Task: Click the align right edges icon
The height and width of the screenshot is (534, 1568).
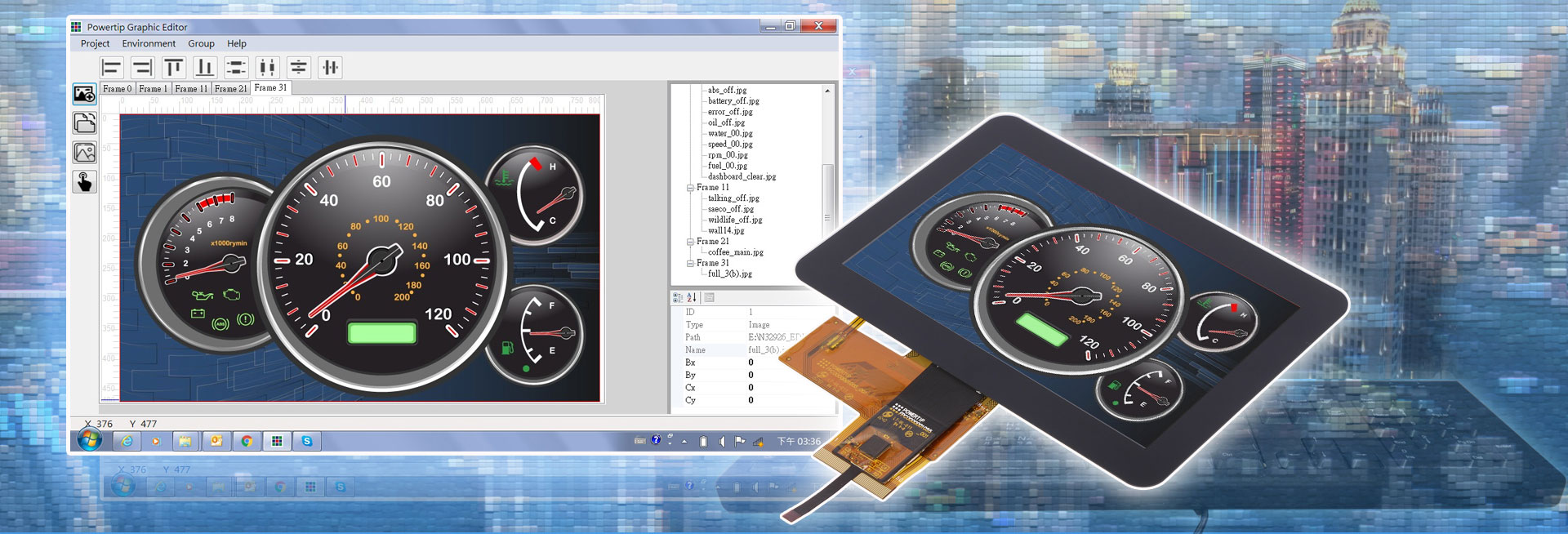Action: click(x=143, y=68)
